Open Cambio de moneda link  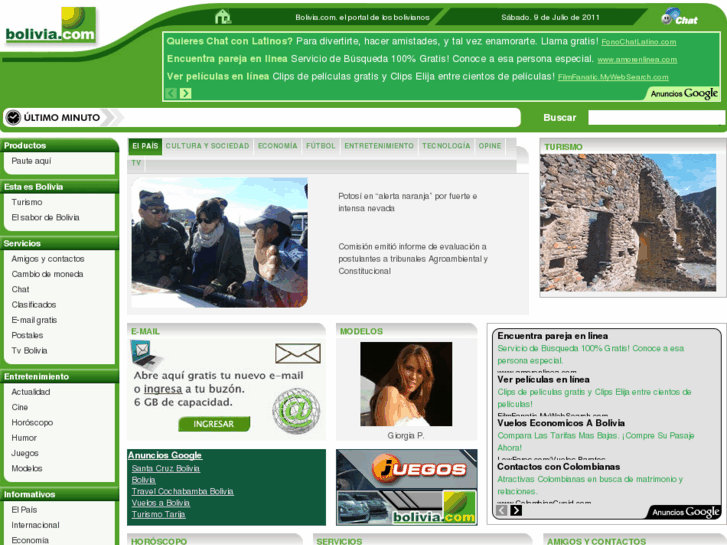click(47, 274)
